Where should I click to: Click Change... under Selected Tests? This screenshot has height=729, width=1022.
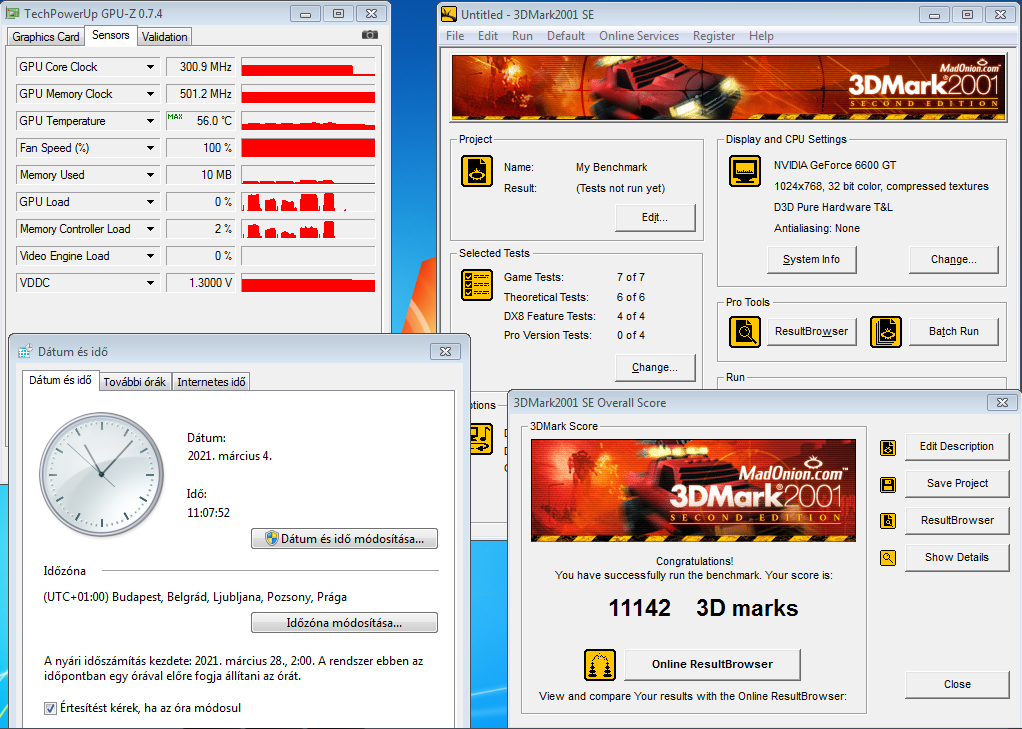(655, 368)
